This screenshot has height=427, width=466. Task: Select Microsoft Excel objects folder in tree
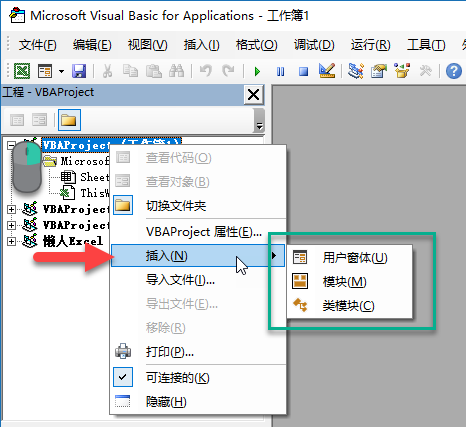84,161
